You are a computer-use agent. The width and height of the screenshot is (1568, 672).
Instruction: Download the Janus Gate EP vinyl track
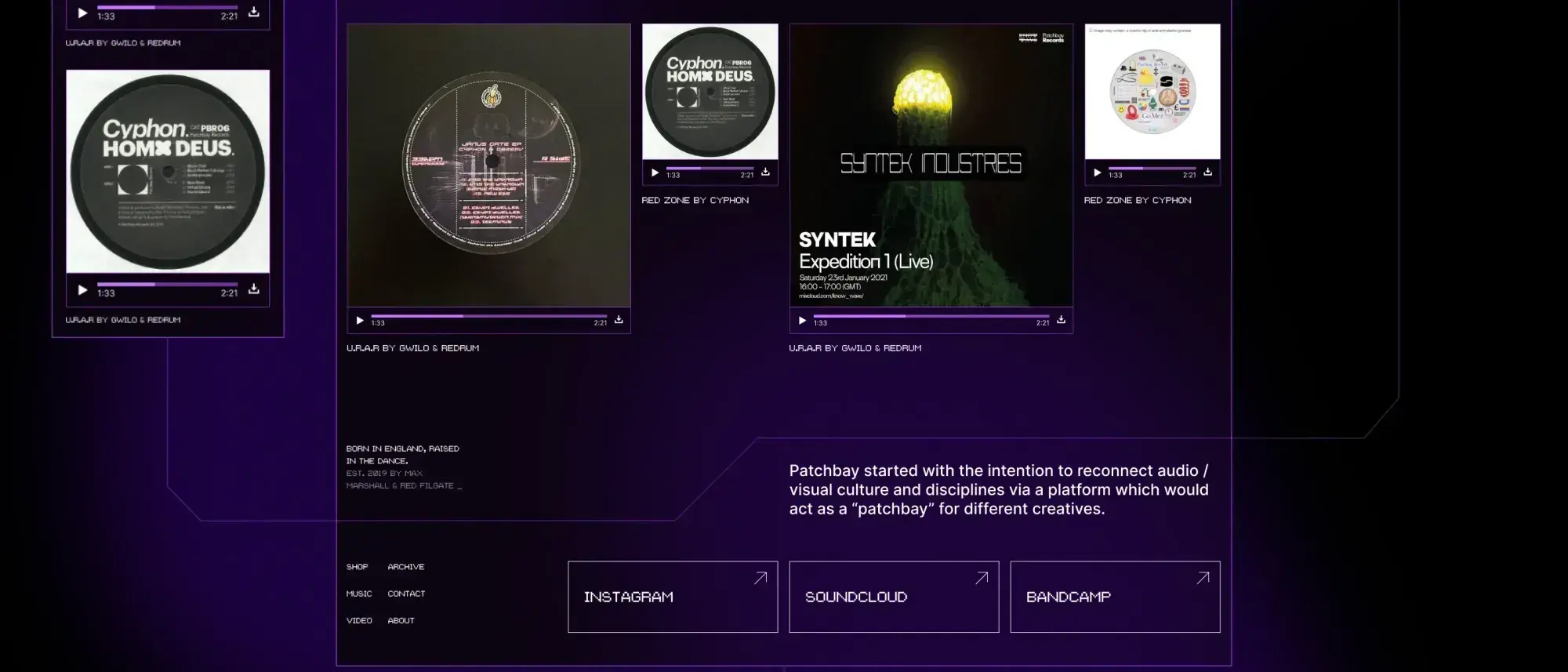click(x=619, y=320)
